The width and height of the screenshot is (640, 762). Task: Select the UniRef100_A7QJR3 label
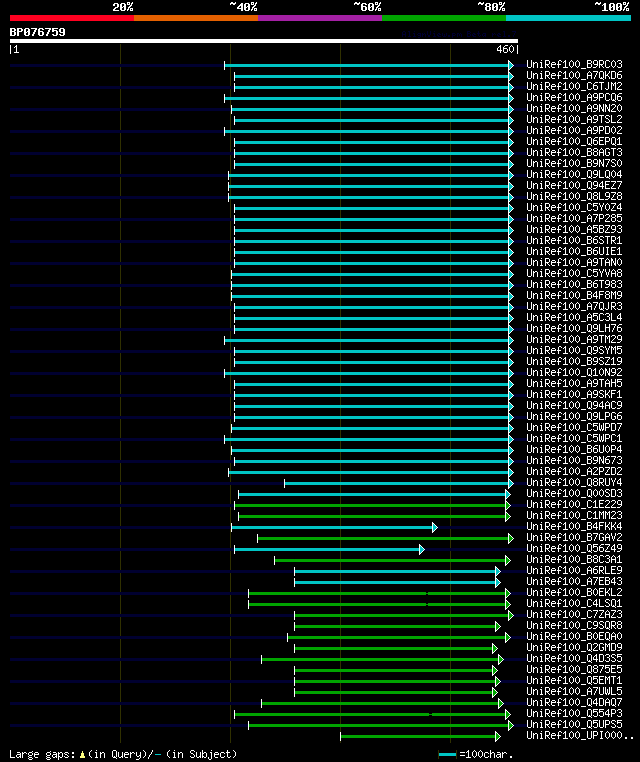(574, 306)
